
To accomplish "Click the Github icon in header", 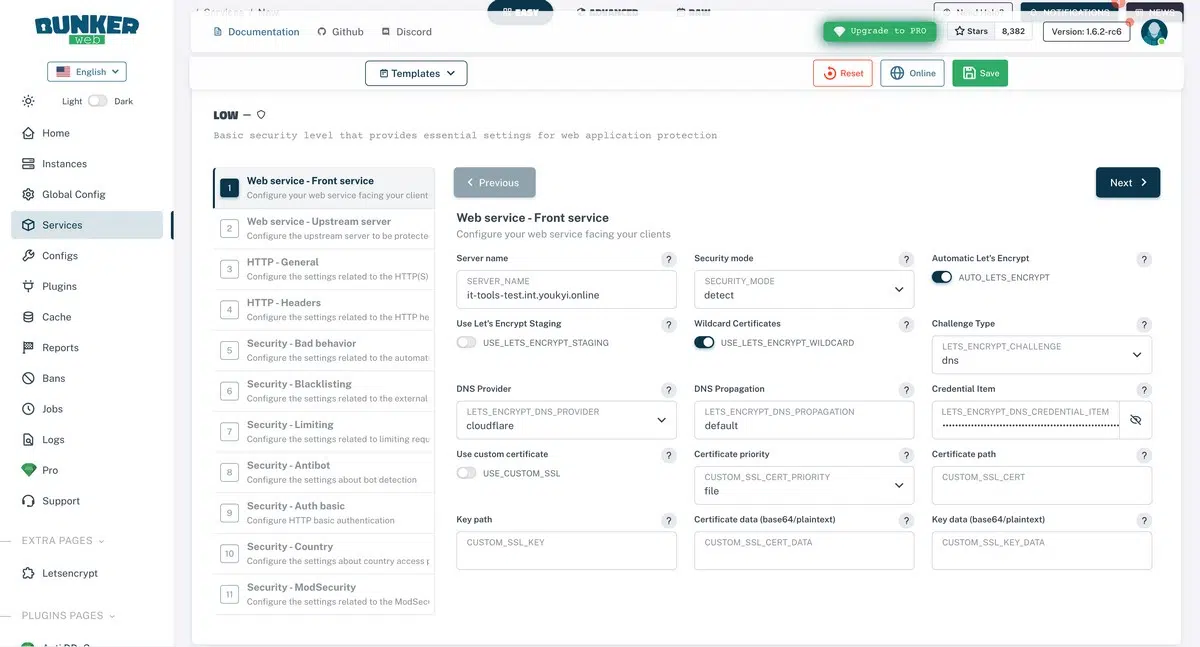I will [x=322, y=32].
